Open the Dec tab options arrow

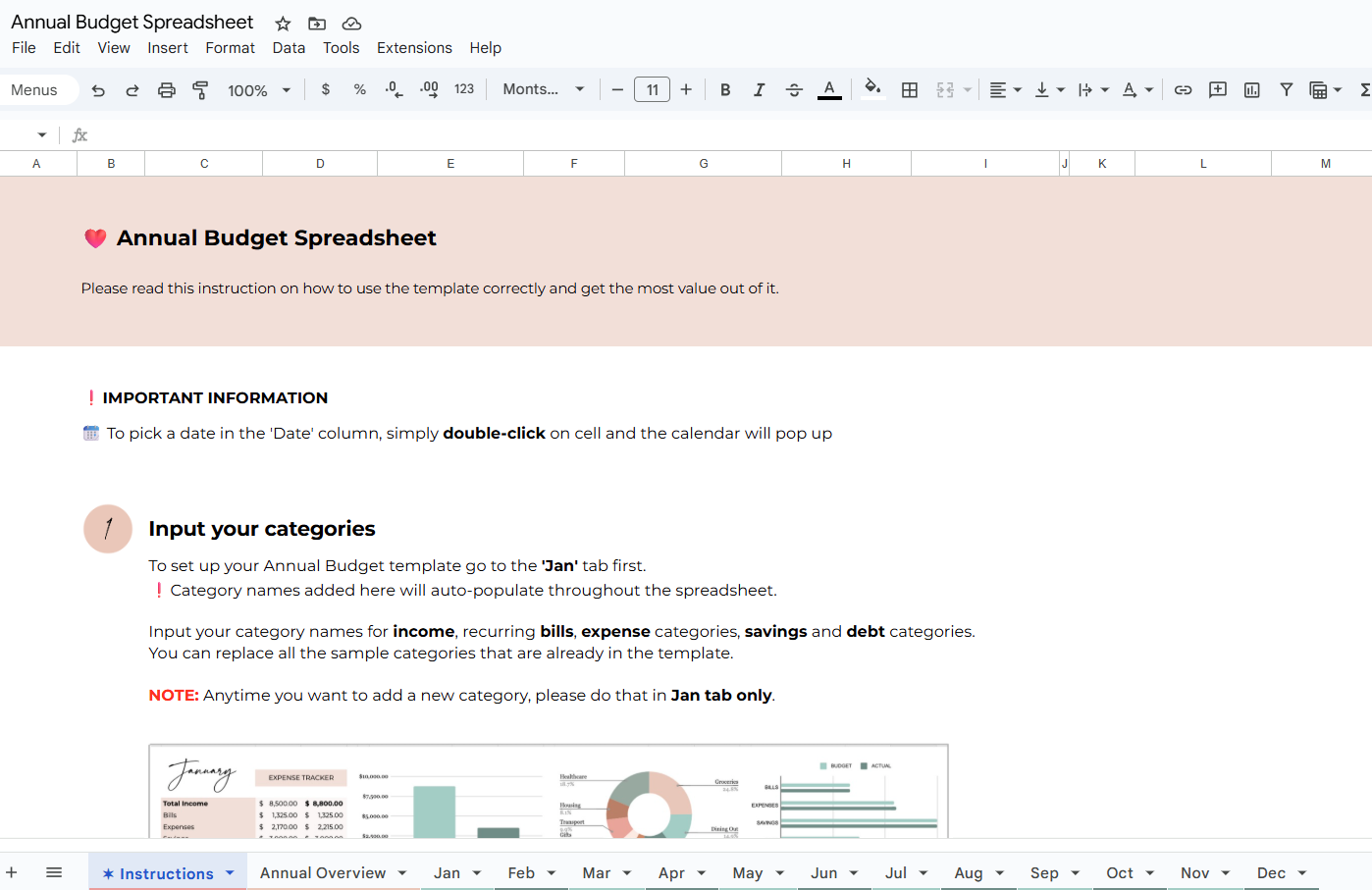pos(1302,872)
